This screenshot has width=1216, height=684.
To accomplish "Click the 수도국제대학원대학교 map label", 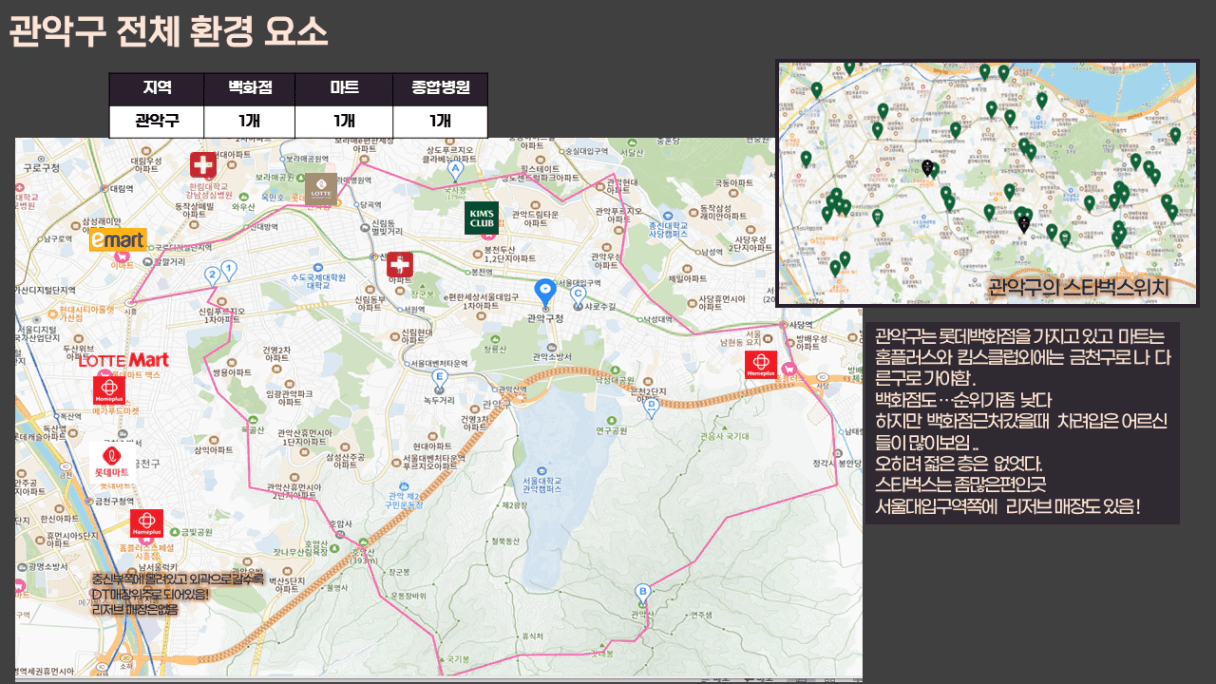I will [x=317, y=281].
